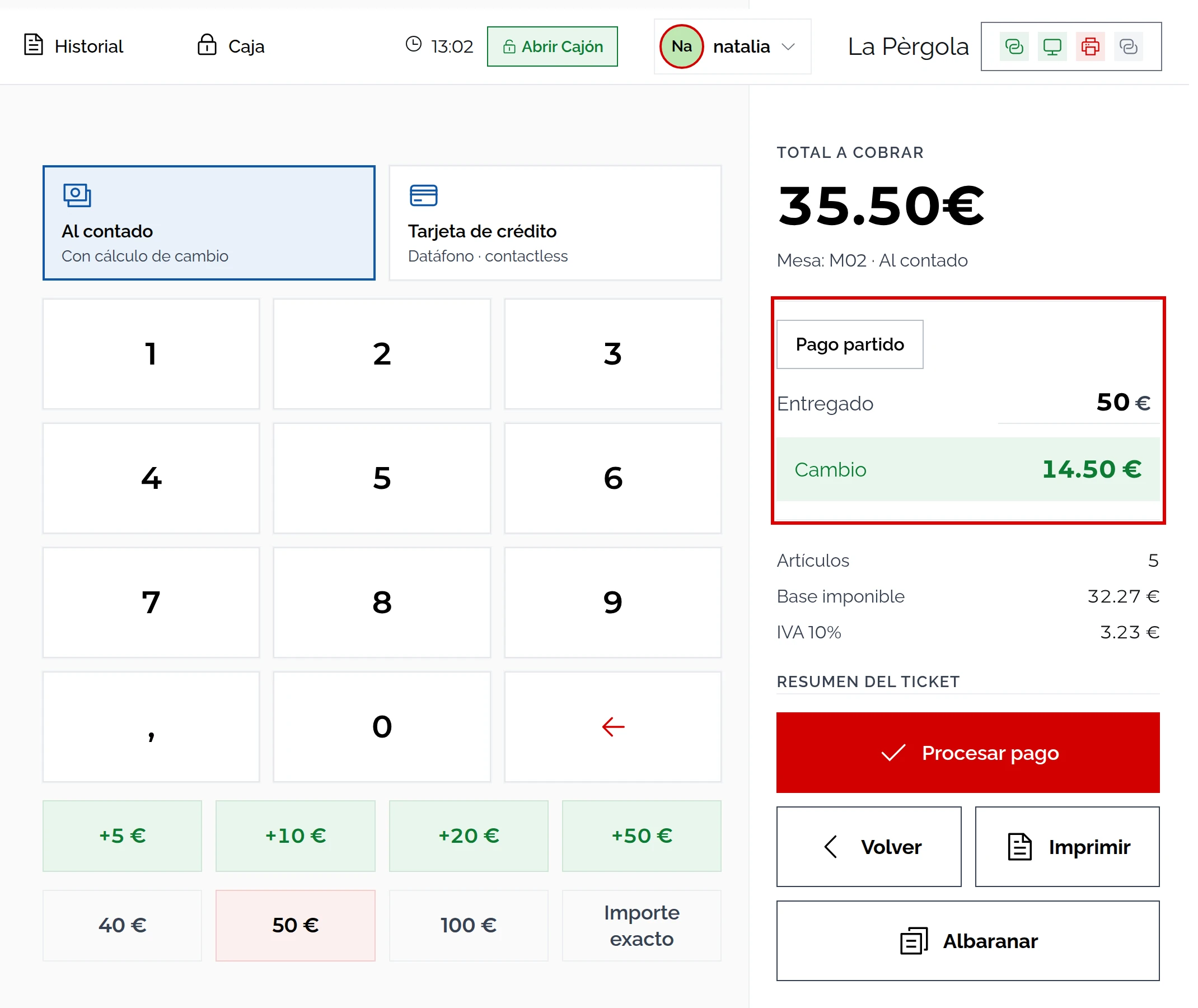Open the Caja menu
1198x1008 pixels.
point(231,46)
